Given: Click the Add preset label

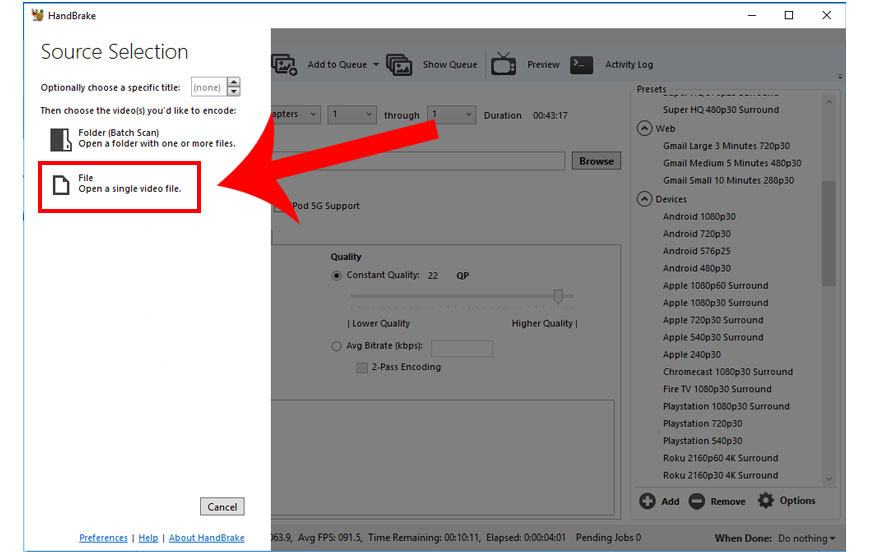Looking at the screenshot, I should tap(670, 502).
